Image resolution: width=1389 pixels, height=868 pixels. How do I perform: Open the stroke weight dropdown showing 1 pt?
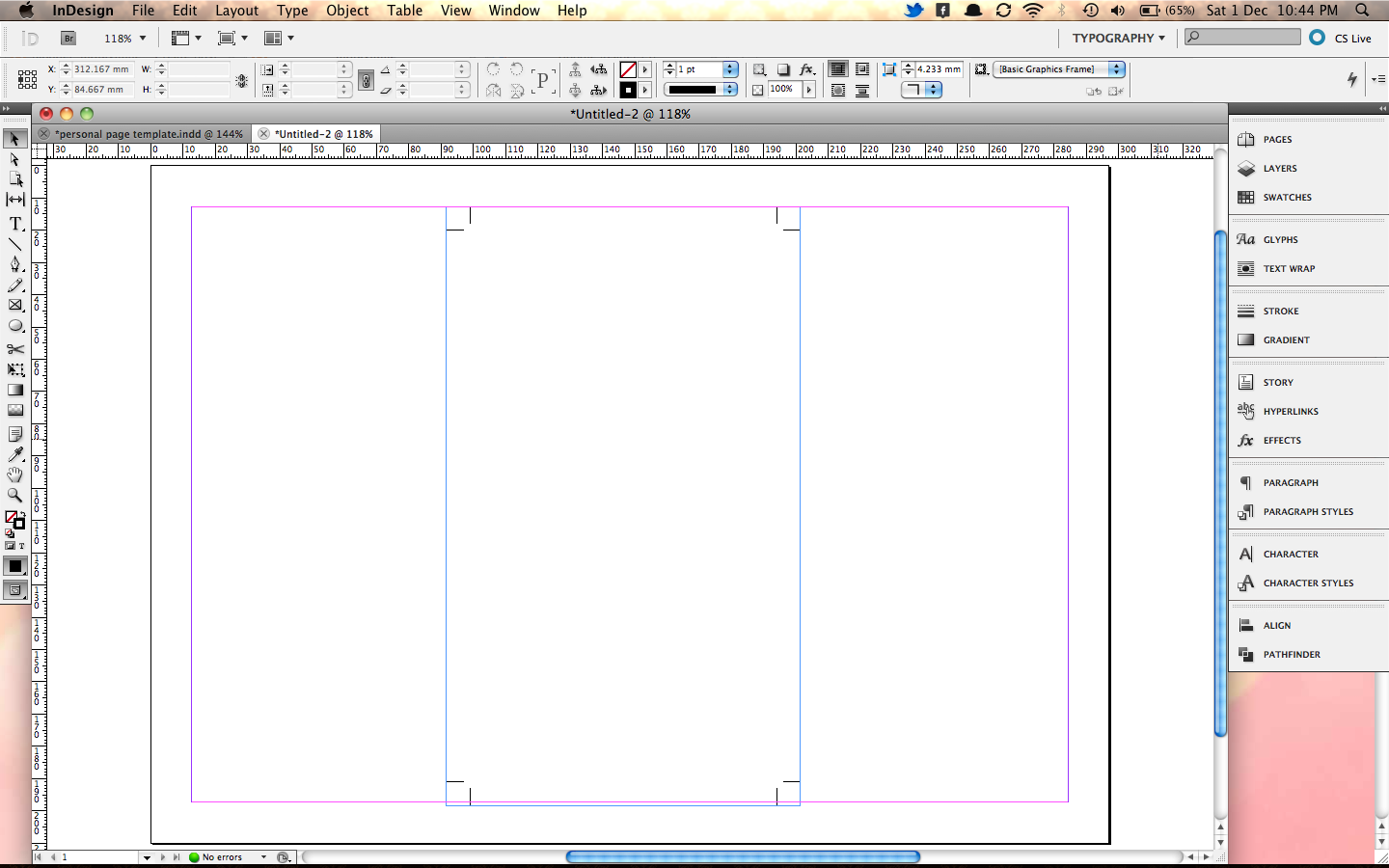click(730, 69)
